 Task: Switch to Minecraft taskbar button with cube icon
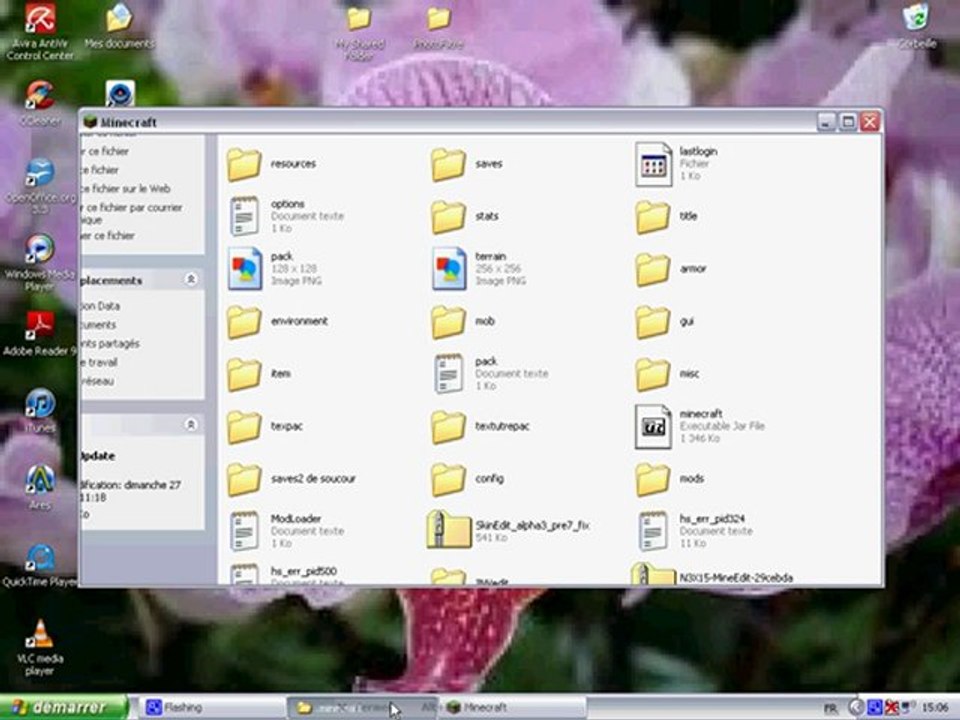[x=513, y=708]
